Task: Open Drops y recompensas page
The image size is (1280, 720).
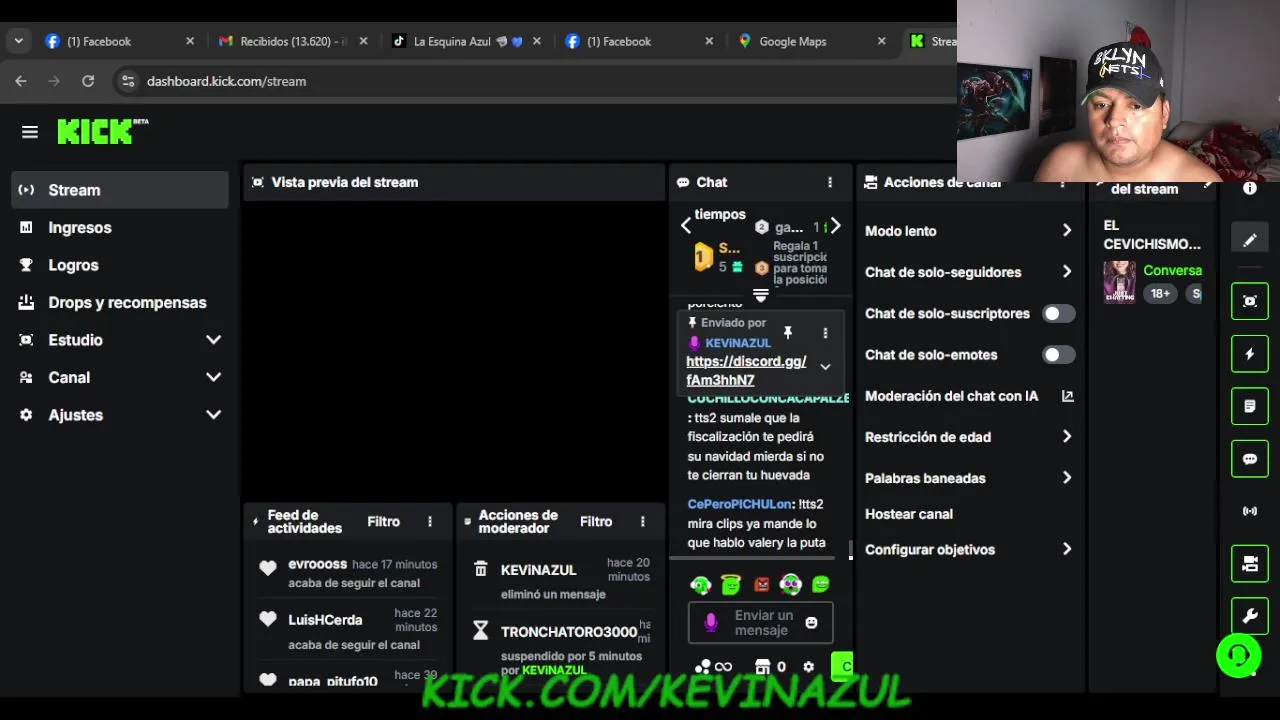Action: coord(120,302)
